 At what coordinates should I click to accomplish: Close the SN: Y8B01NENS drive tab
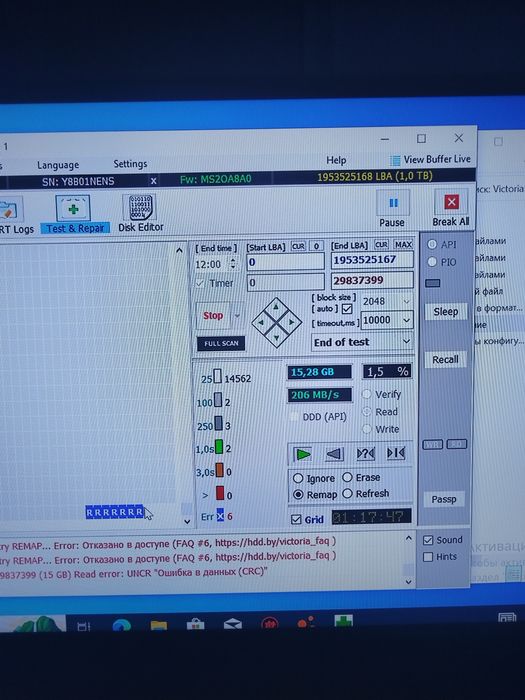pos(153,181)
